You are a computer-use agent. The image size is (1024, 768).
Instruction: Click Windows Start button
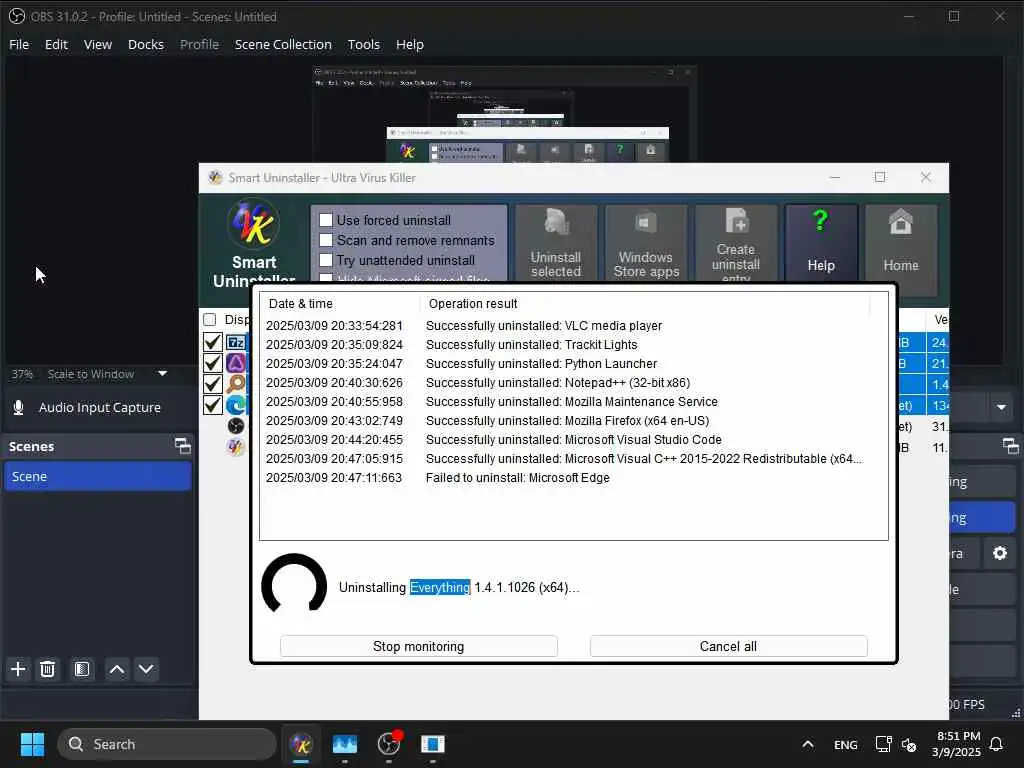point(32,744)
